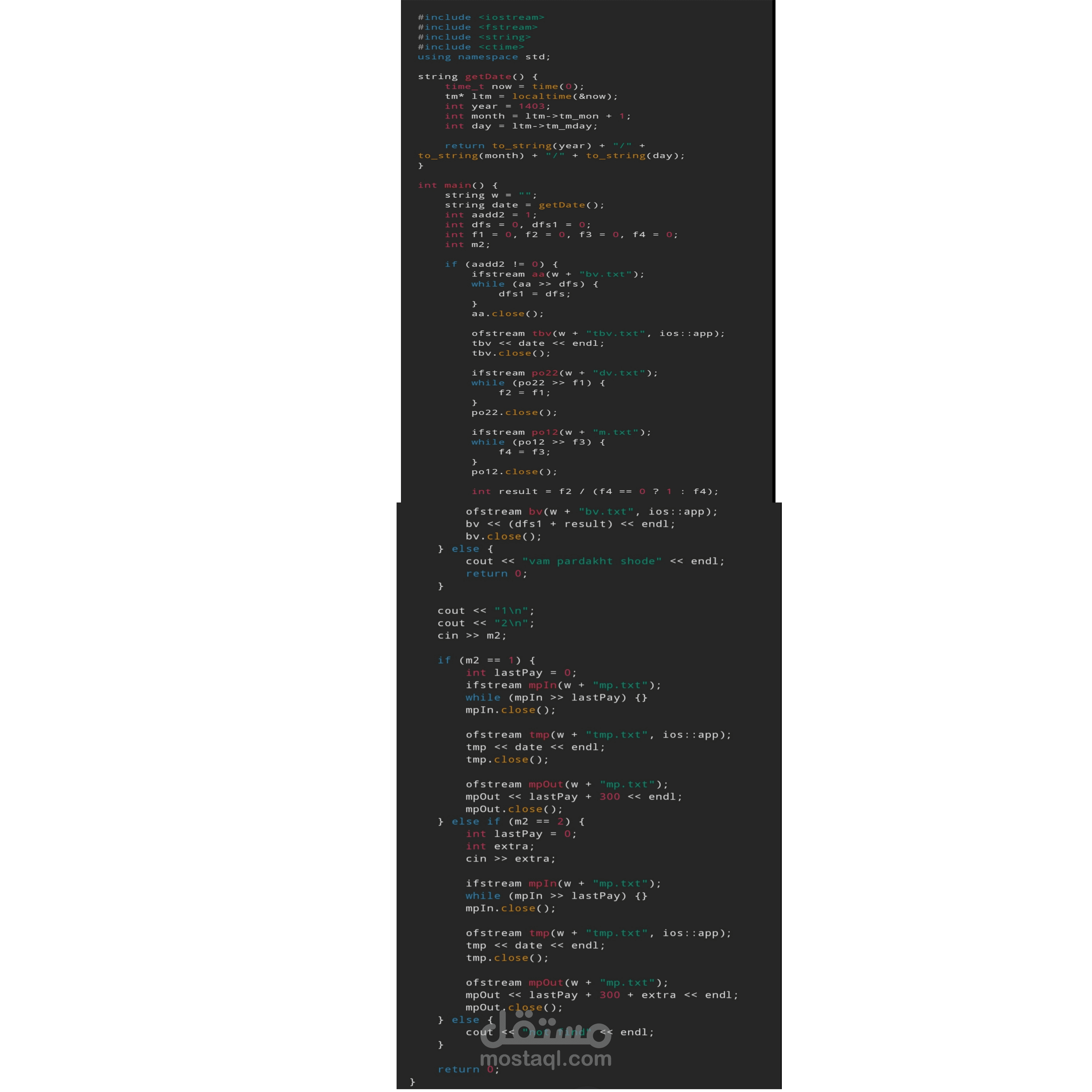This screenshot has height=1092, width=1092.
Task: Click the 'string date = getDate();' line
Action: coord(525,205)
